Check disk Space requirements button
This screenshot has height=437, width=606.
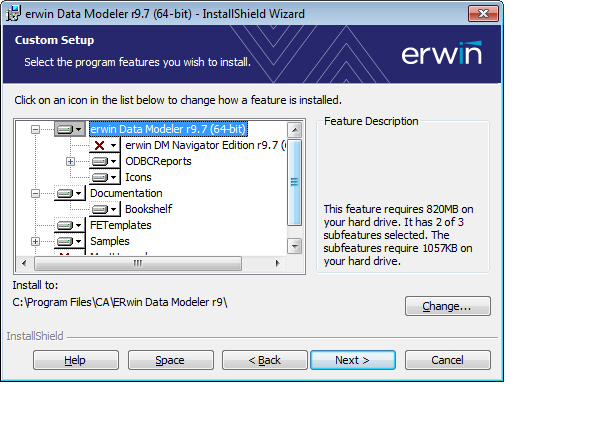tap(170, 360)
